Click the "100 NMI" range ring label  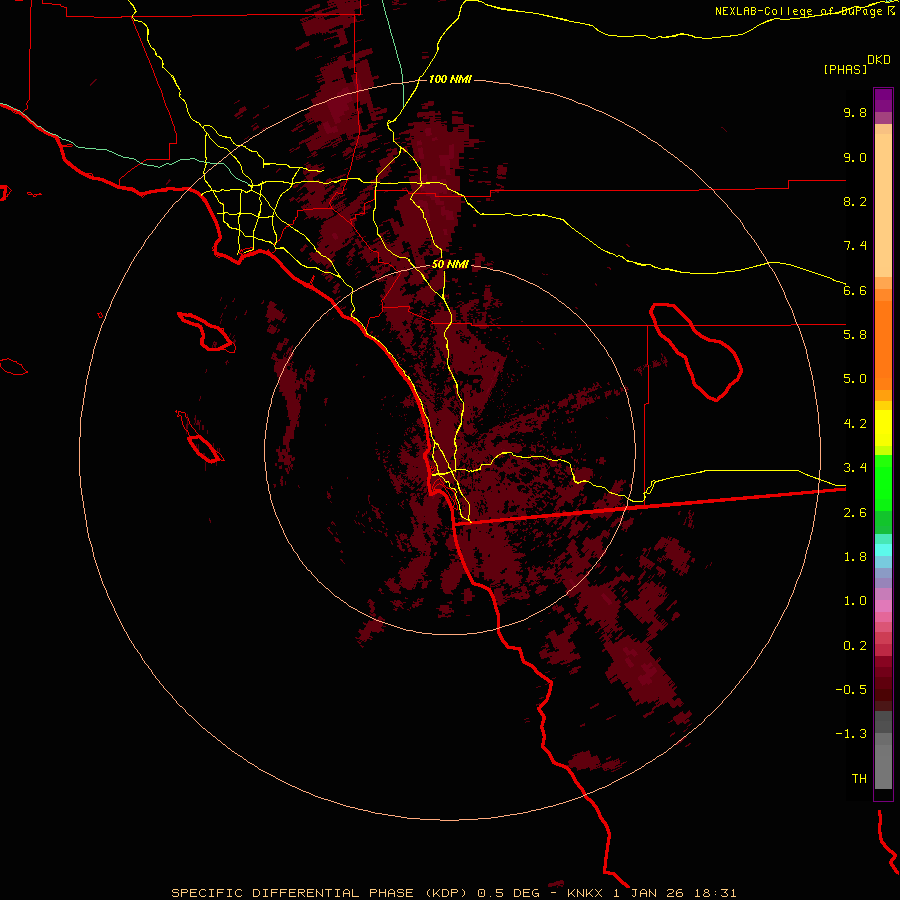pos(450,79)
